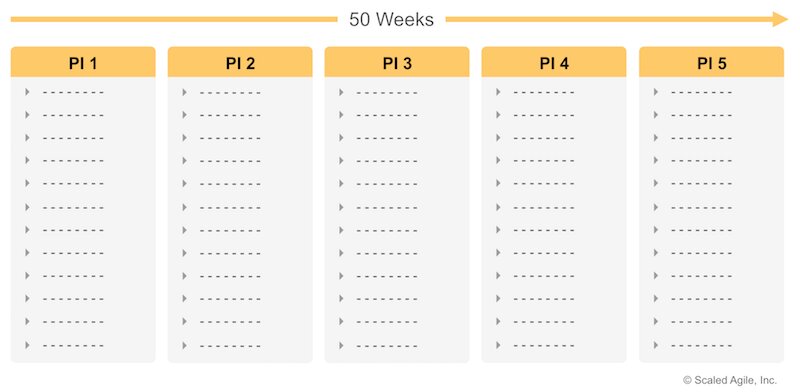Expand the first bullet triangle in PI 5
The width and height of the screenshot is (800, 392).
pyautogui.click(x=656, y=92)
